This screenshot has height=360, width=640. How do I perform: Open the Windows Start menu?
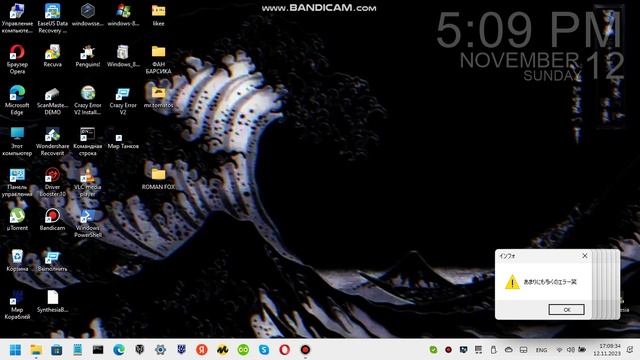click(x=15, y=350)
